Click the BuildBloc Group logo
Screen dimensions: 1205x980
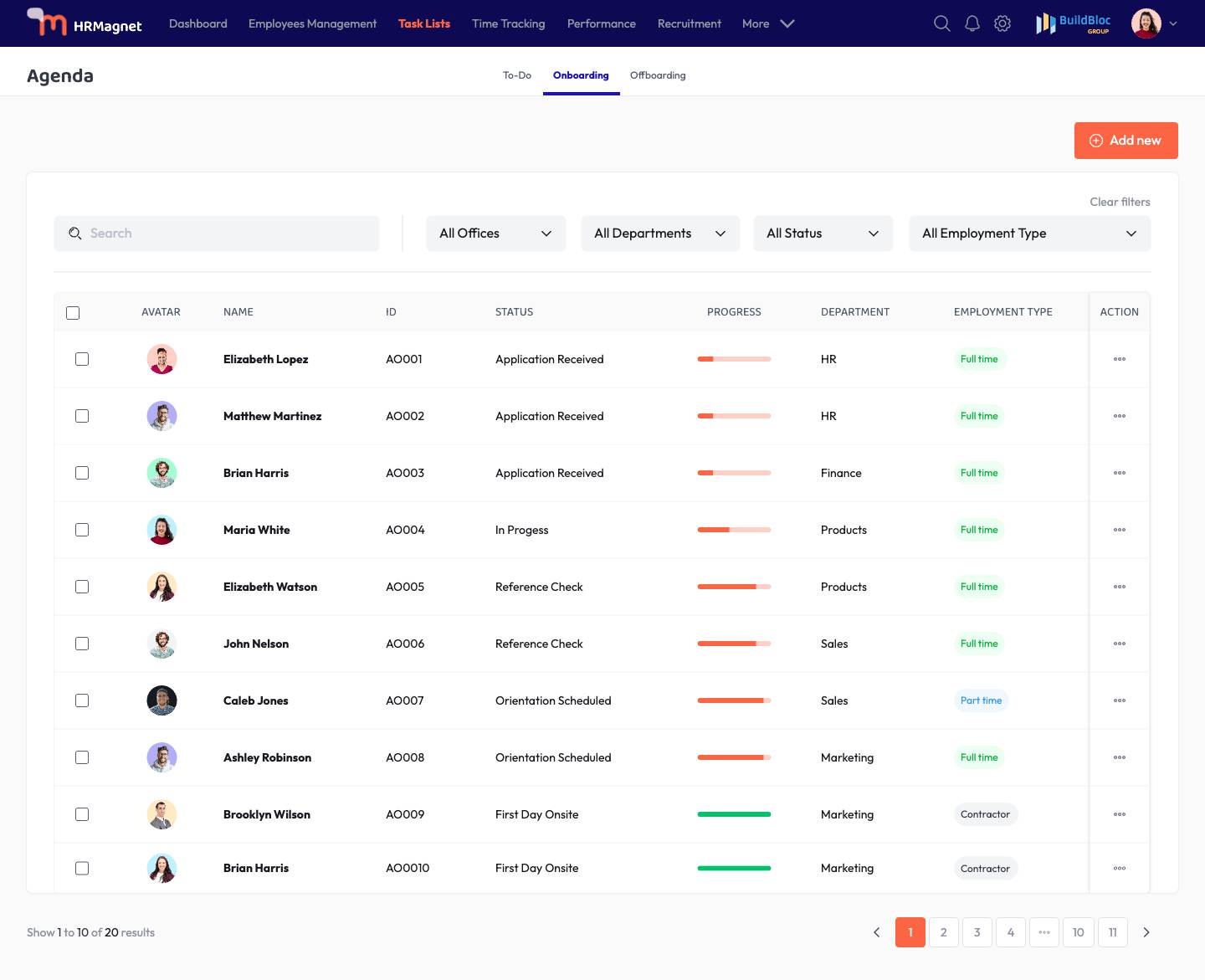pyautogui.click(x=1074, y=23)
